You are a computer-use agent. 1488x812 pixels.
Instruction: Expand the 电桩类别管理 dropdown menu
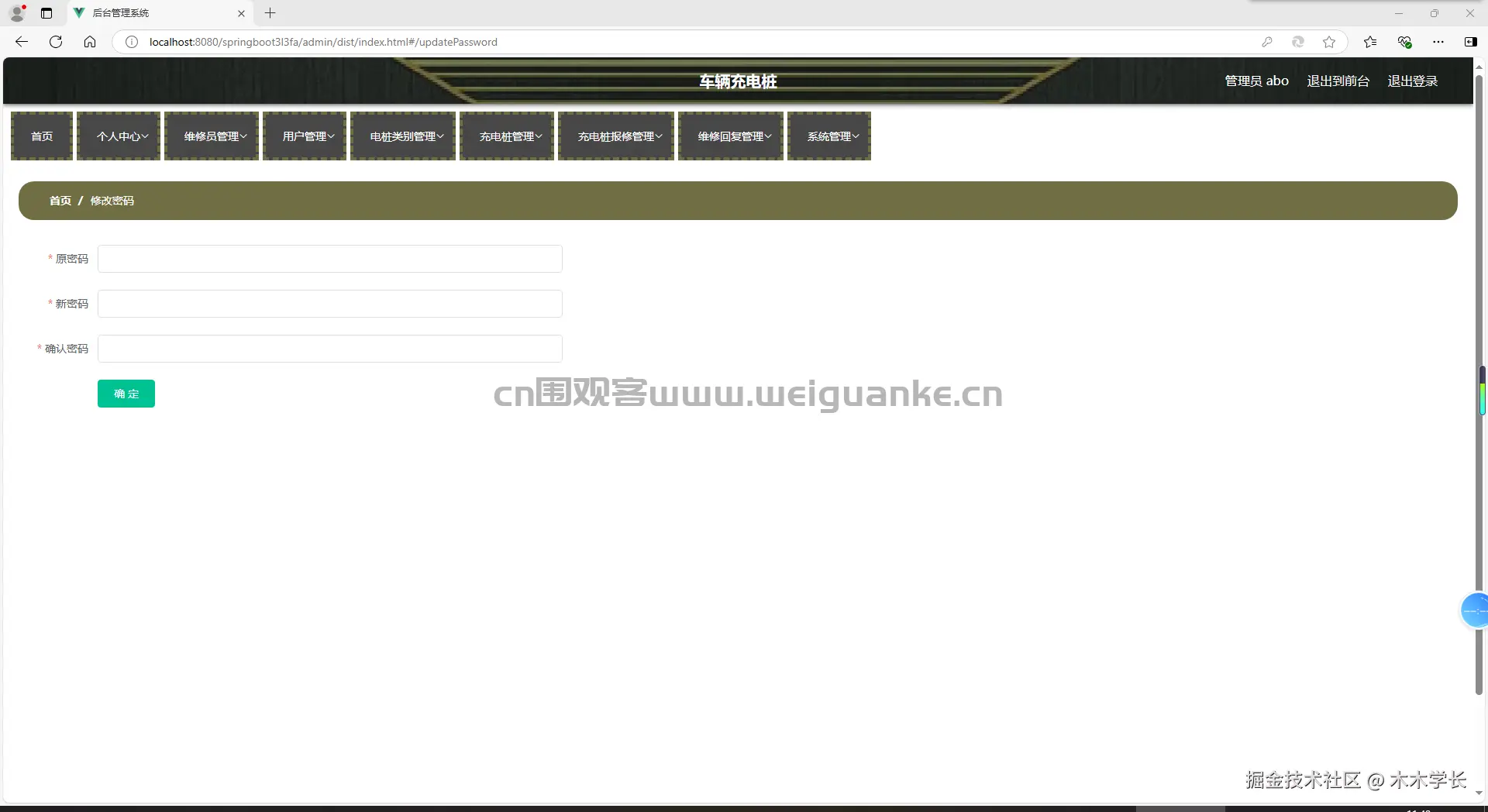coord(403,136)
